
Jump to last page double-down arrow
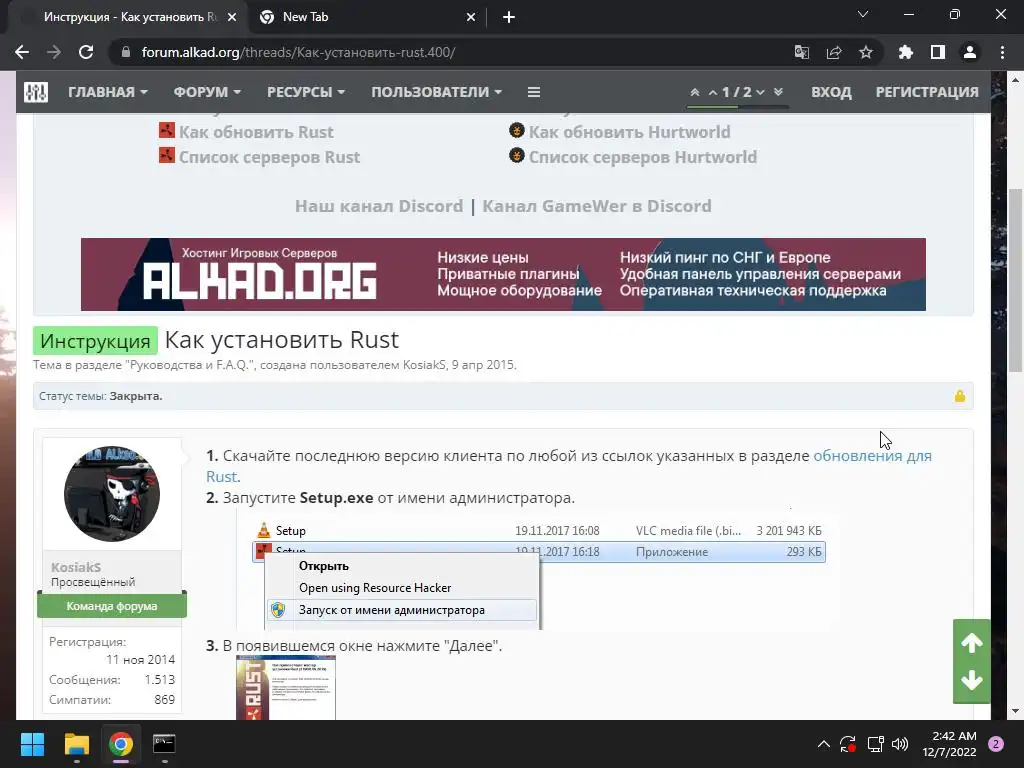point(778,92)
